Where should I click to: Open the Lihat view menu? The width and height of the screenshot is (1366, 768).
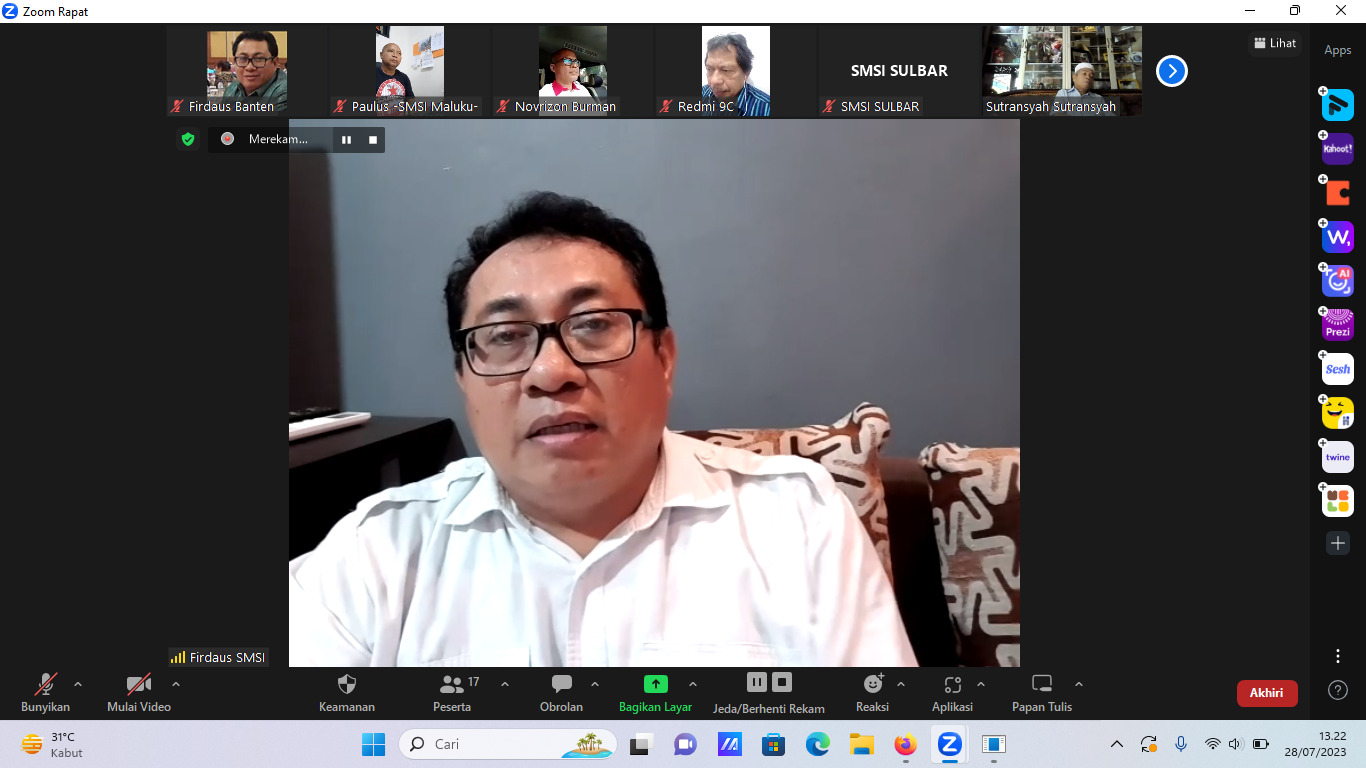click(1275, 43)
